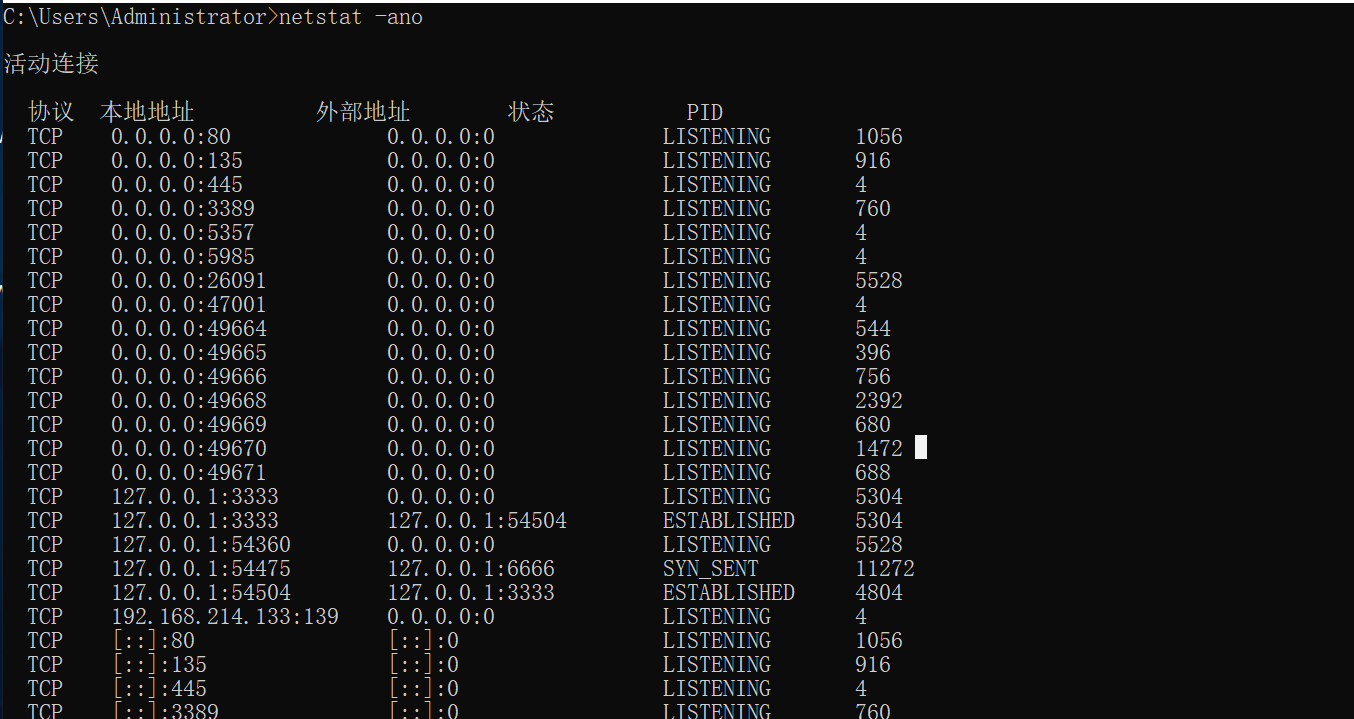Screen dimensions: 1354x719
Task: Click the typed command netstat -ano
Action: 349,17
